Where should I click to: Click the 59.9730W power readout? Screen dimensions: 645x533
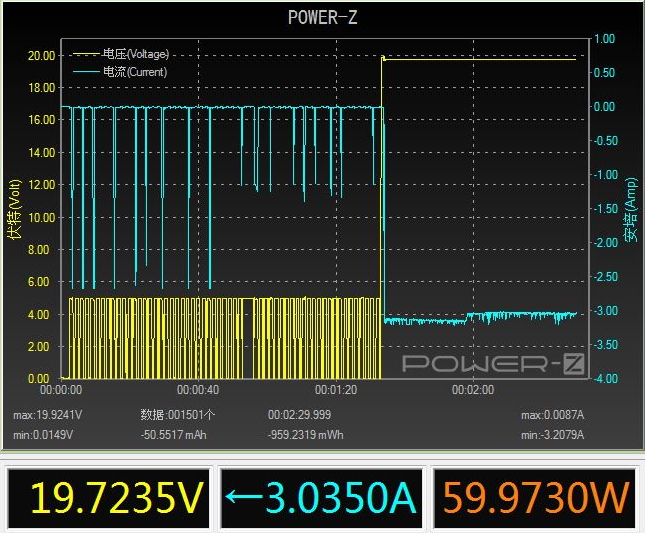pyautogui.click(x=536, y=498)
